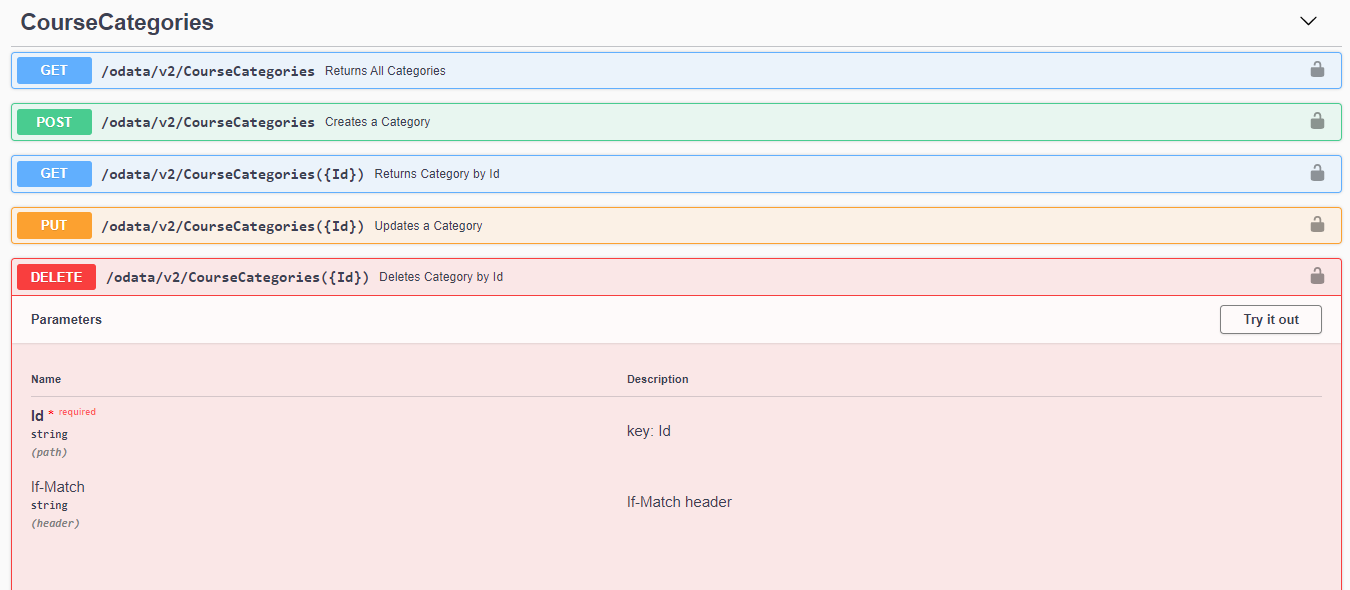Click the lock icon on GET All Categories
The width and height of the screenshot is (1350, 590).
[1317, 70]
